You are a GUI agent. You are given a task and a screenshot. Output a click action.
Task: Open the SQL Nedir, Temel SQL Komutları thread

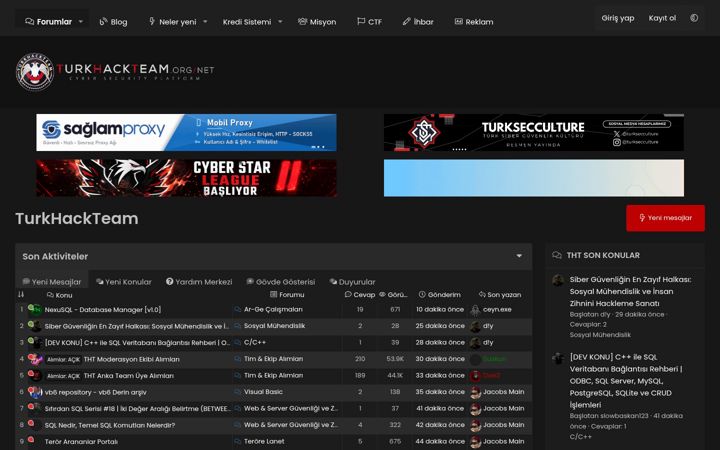(x=110, y=425)
